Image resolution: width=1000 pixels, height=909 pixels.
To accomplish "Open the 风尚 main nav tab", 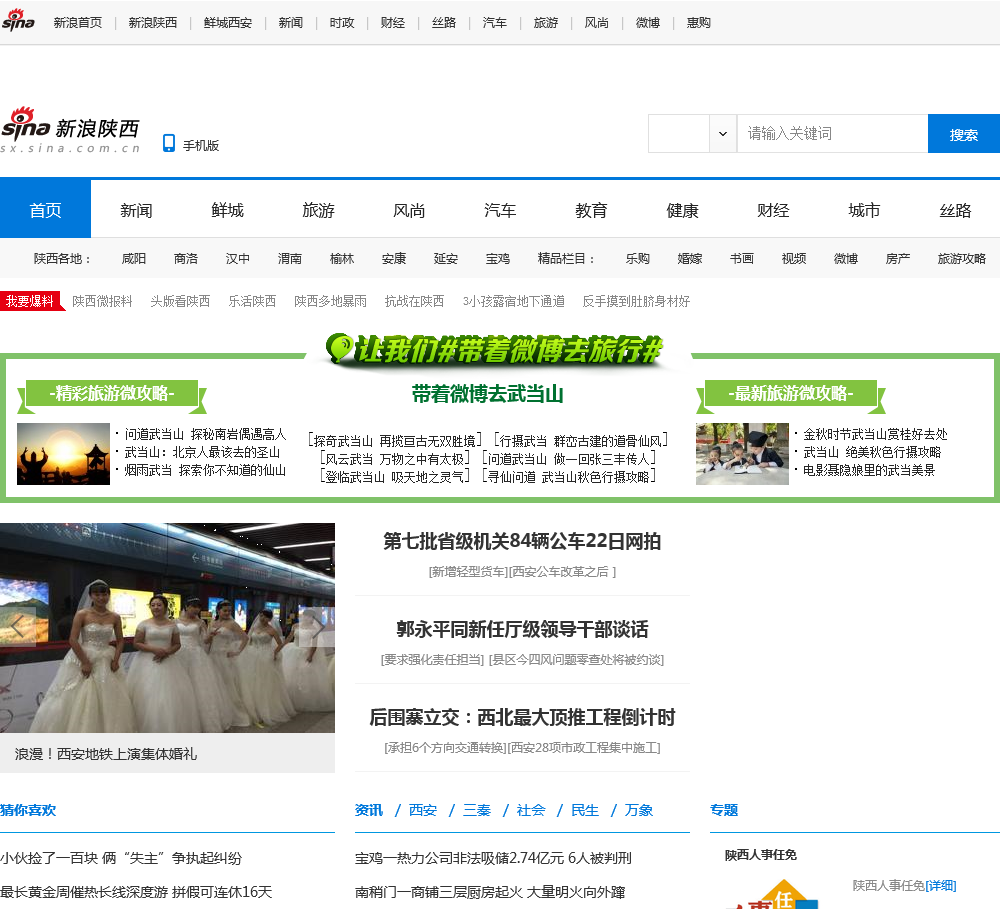I will [x=409, y=210].
